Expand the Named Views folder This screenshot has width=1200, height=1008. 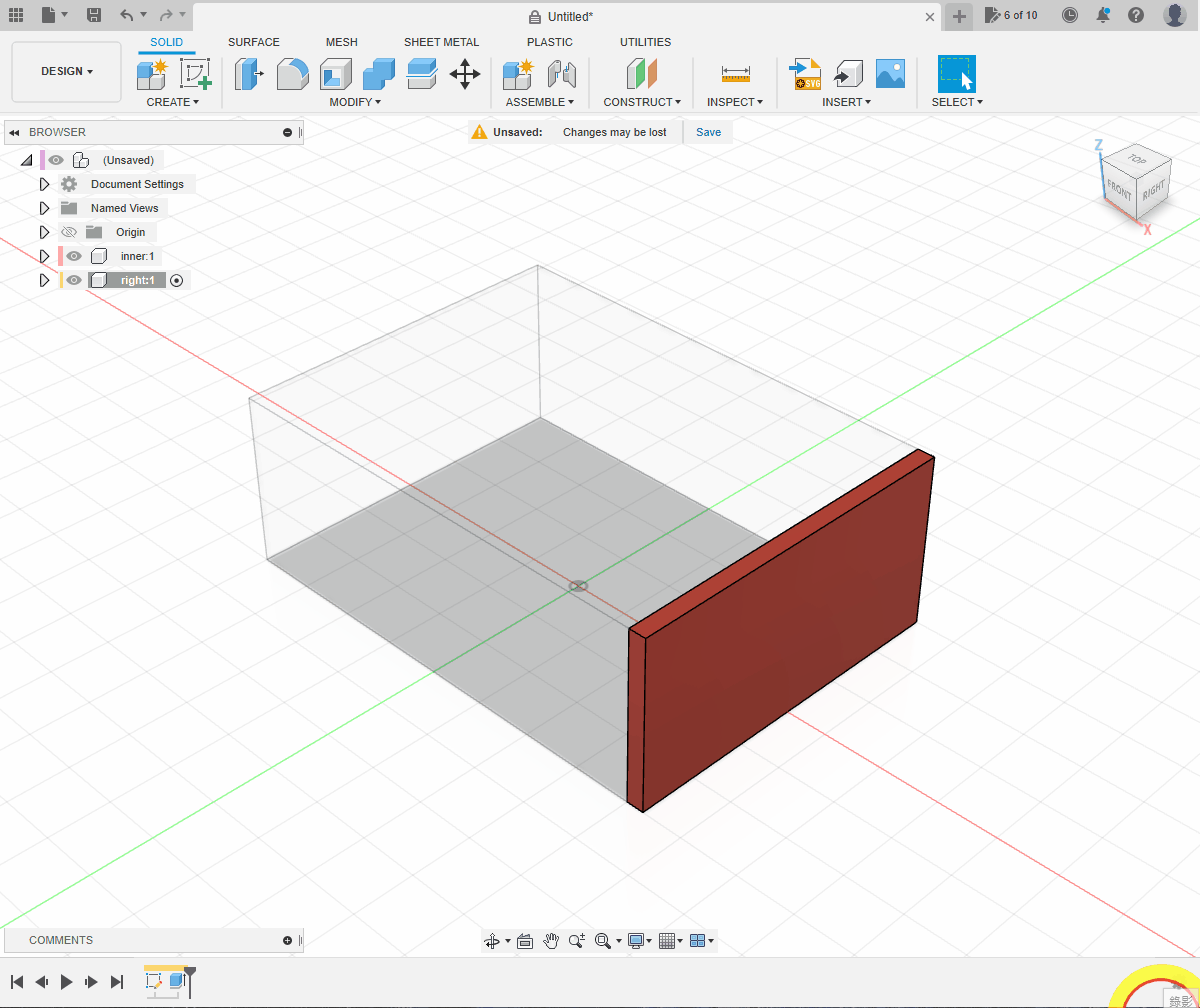point(44,208)
